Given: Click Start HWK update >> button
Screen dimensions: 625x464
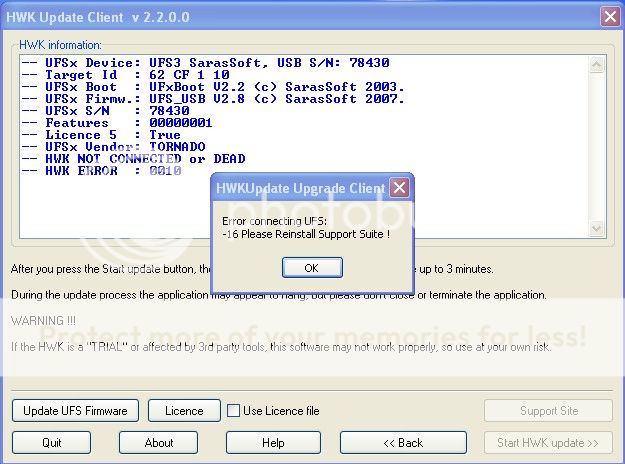Looking at the screenshot, I should [x=548, y=442].
